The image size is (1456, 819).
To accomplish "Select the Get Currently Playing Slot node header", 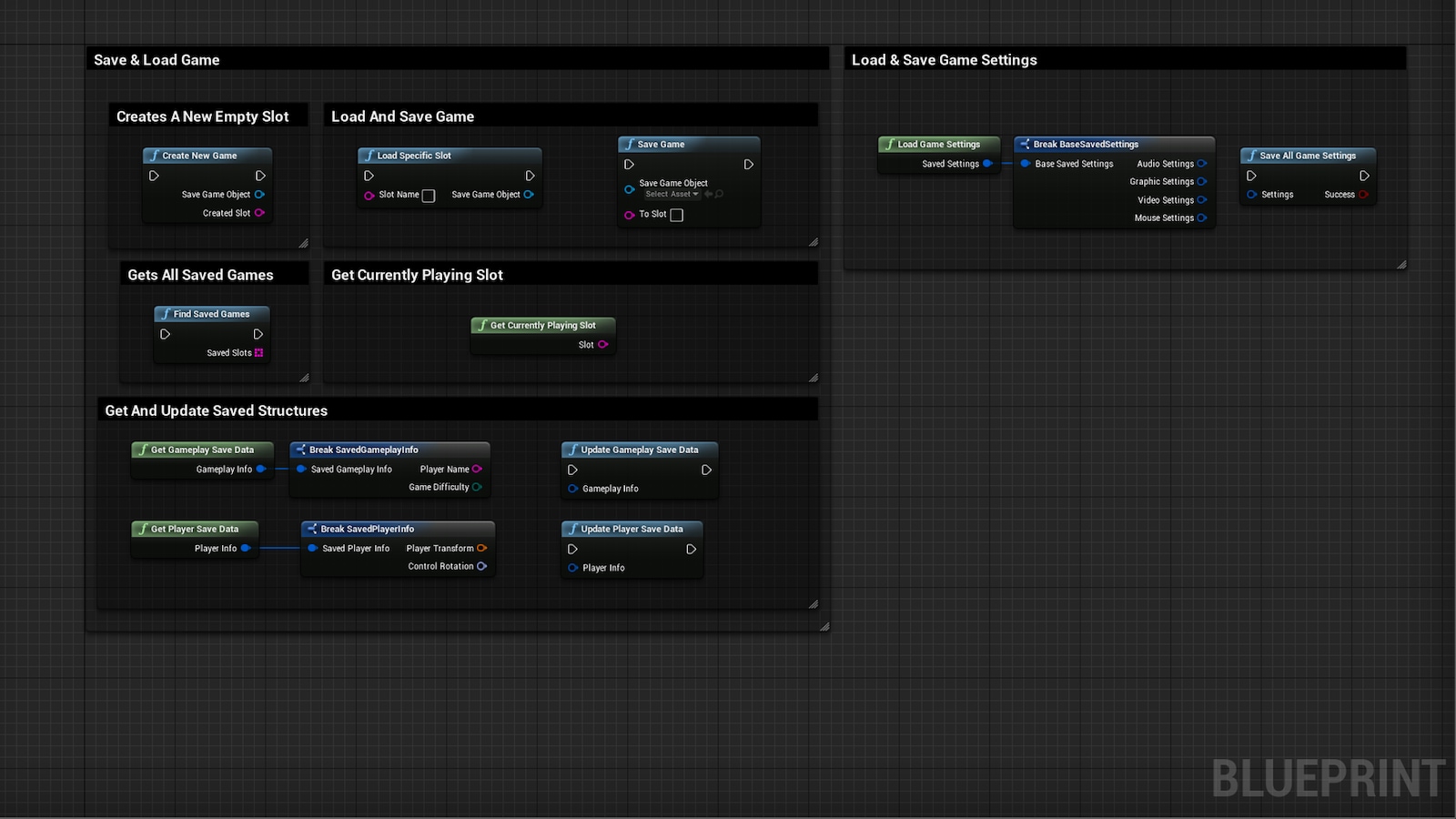I will tap(543, 325).
